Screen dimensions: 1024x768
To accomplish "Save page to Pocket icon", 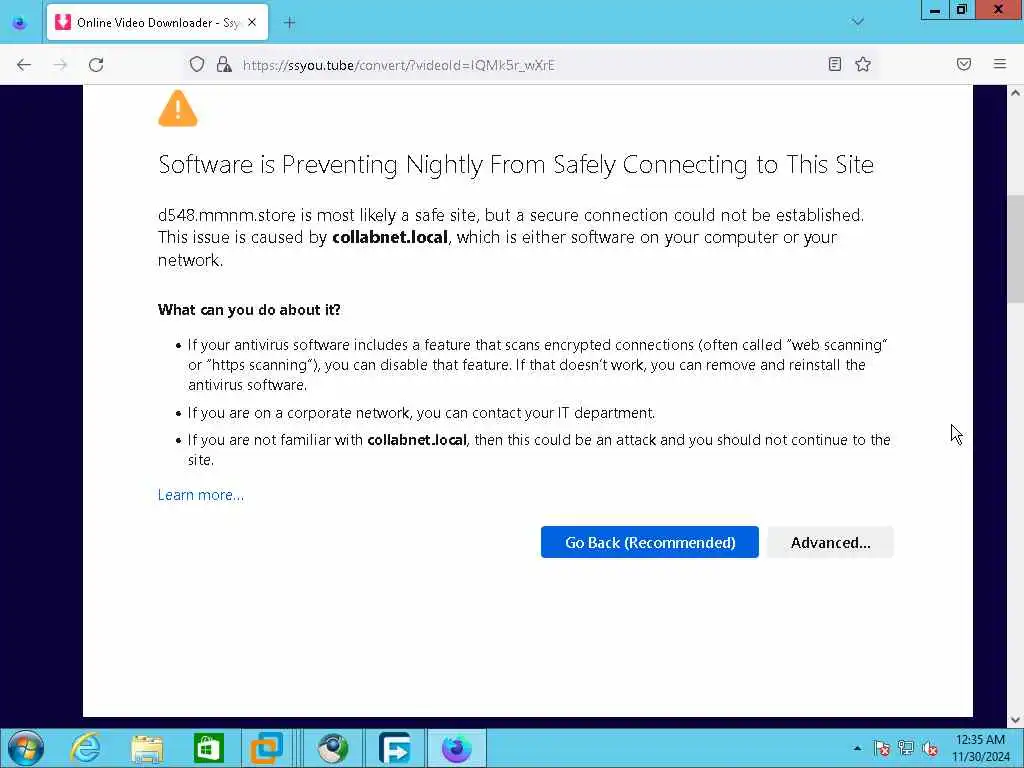I will coord(963,64).
